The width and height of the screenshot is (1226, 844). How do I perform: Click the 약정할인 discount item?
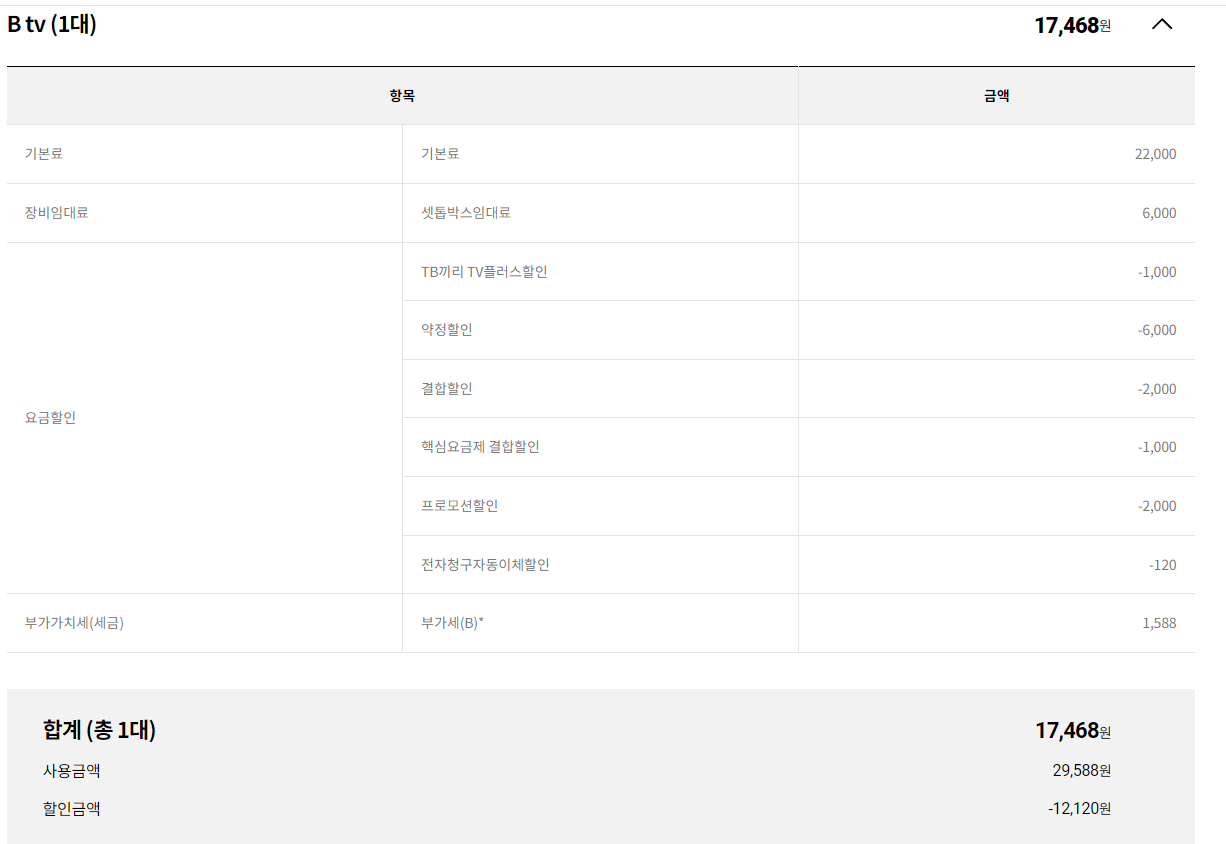(x=447, y=330)
